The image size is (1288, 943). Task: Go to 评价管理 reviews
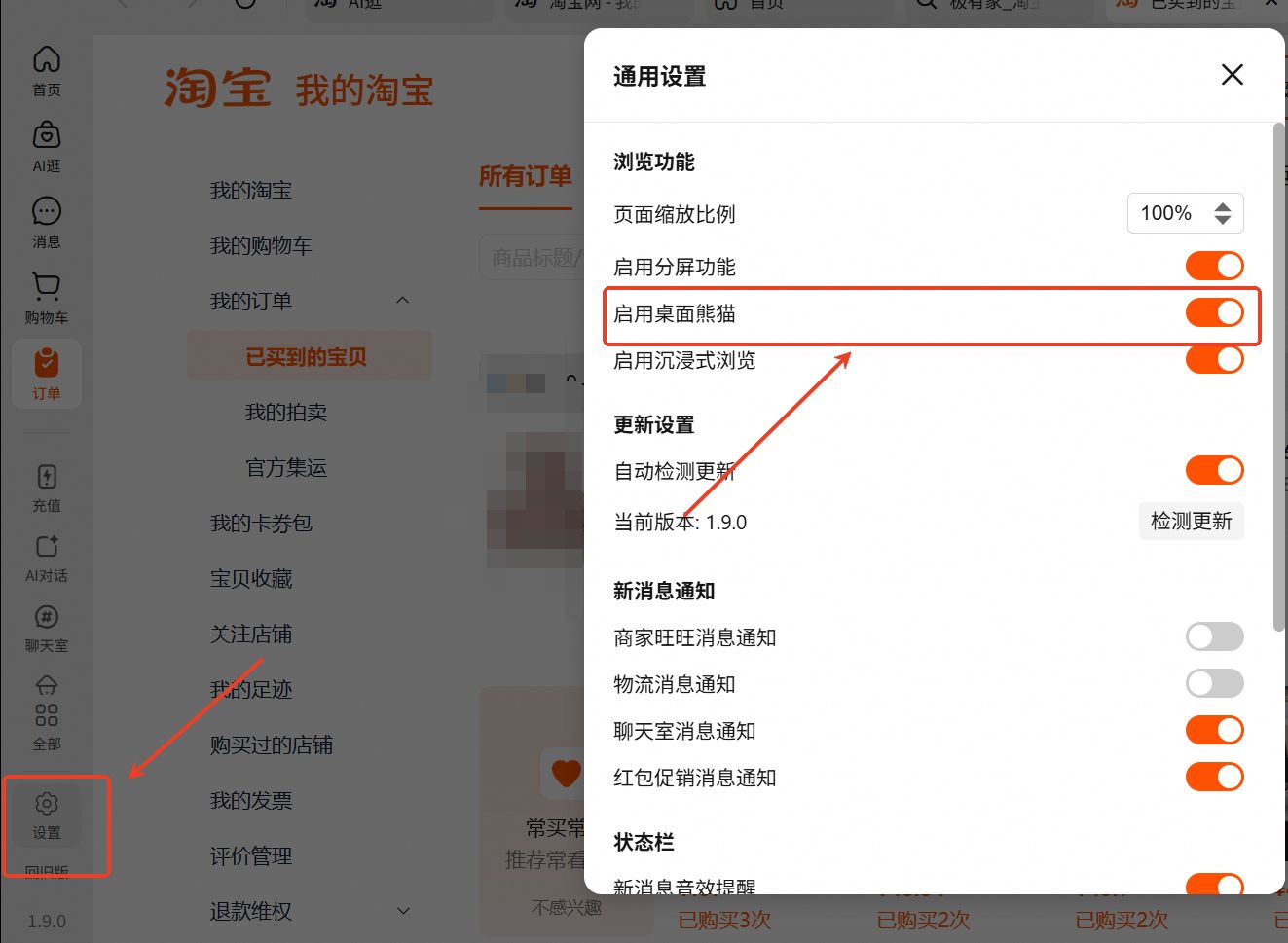click(251, 856)
